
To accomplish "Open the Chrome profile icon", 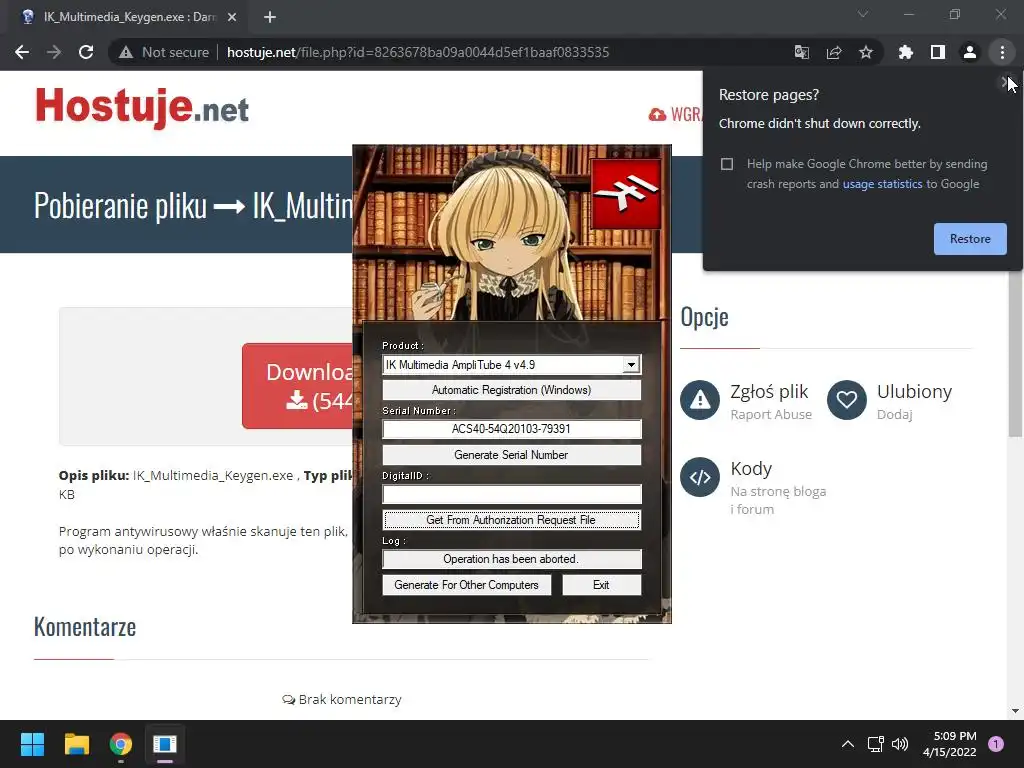I will click(x=970, y=52).
